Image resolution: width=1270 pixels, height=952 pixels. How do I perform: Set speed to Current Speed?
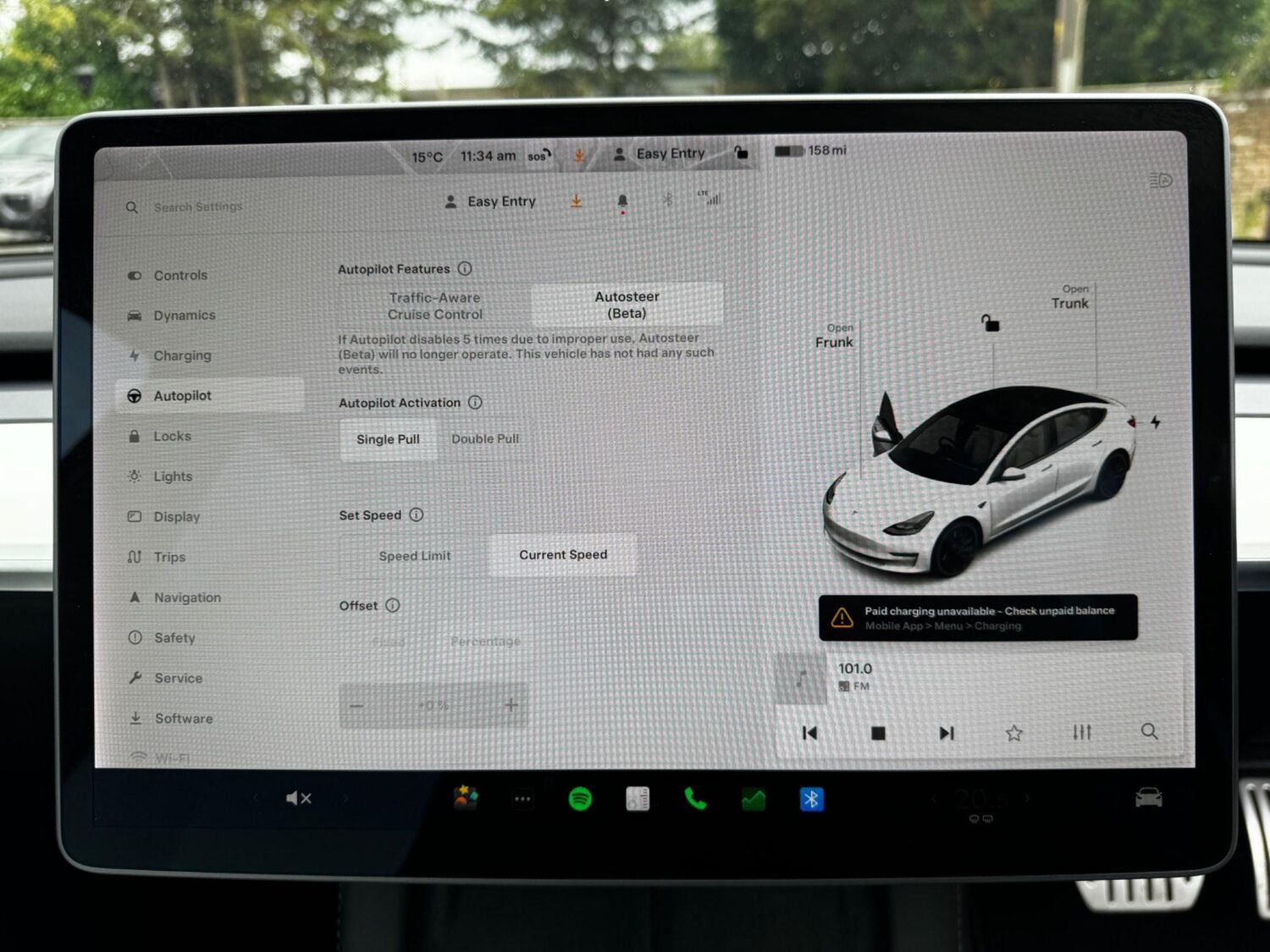tap(563, 555)
